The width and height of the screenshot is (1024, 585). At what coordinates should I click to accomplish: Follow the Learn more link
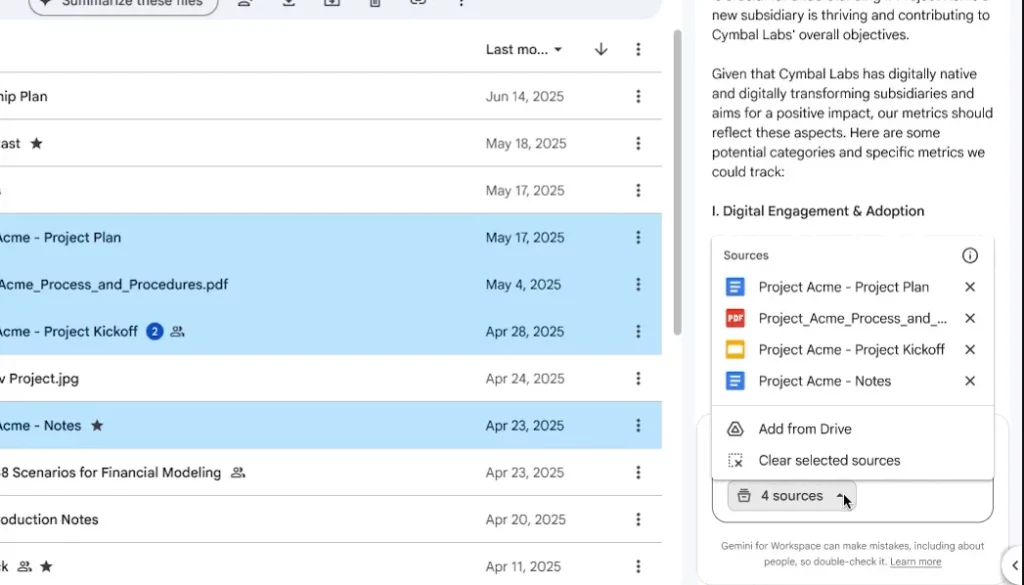[916, 561]
